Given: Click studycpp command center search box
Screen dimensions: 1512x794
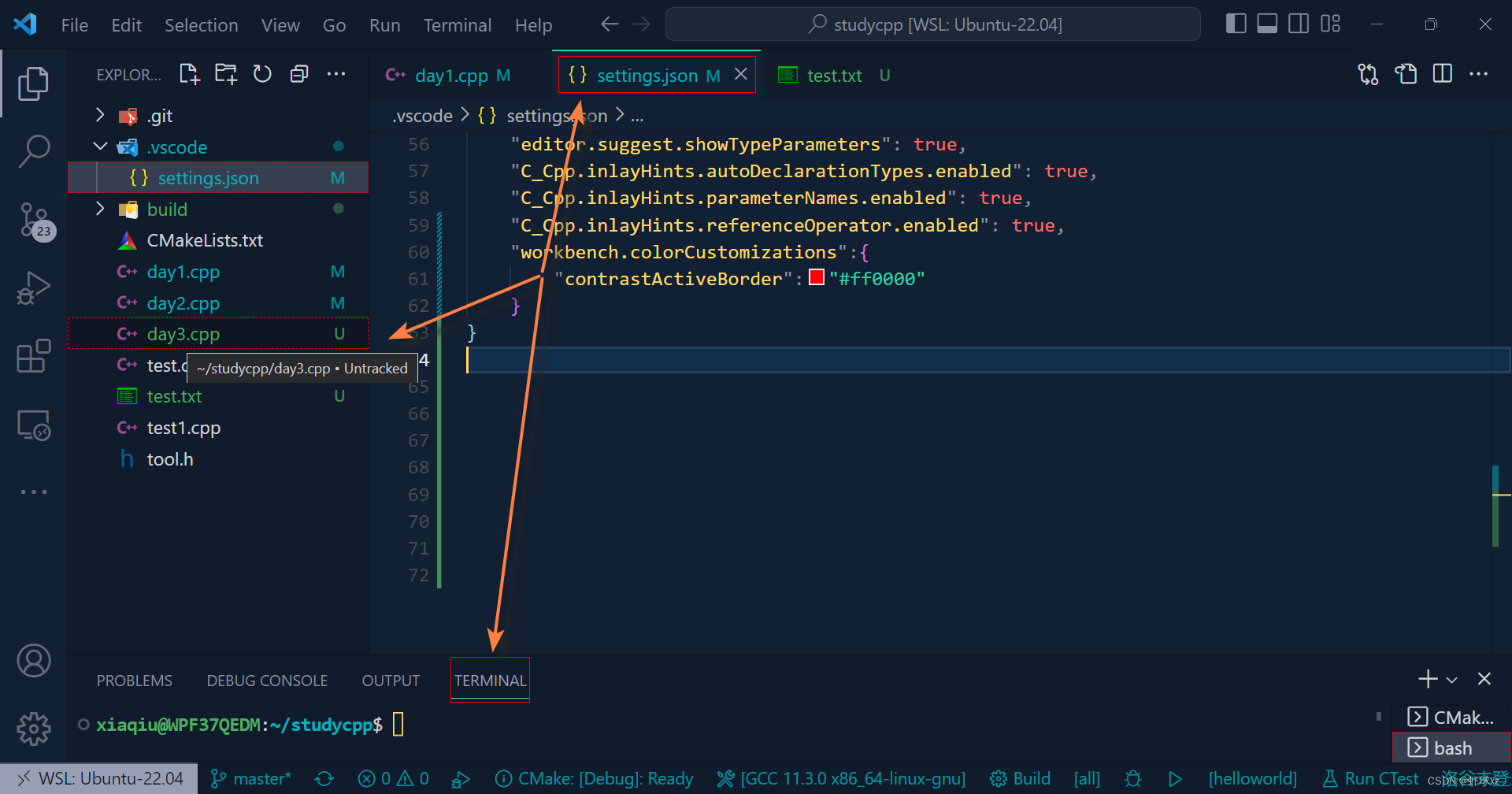Looking at the screenshot, I should 933,24.
